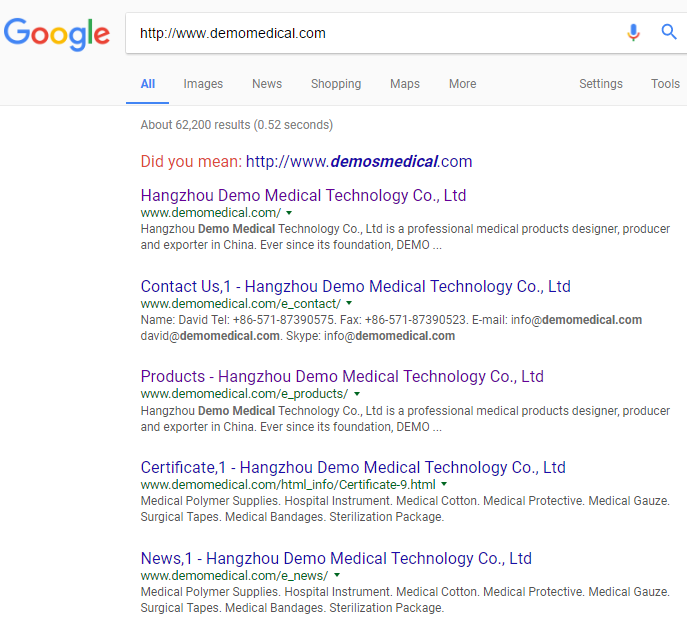Viewport: 687px width, 621px height.
Task: Open the Maps tab
Action: pyautogui.click(x=405, y=84)
